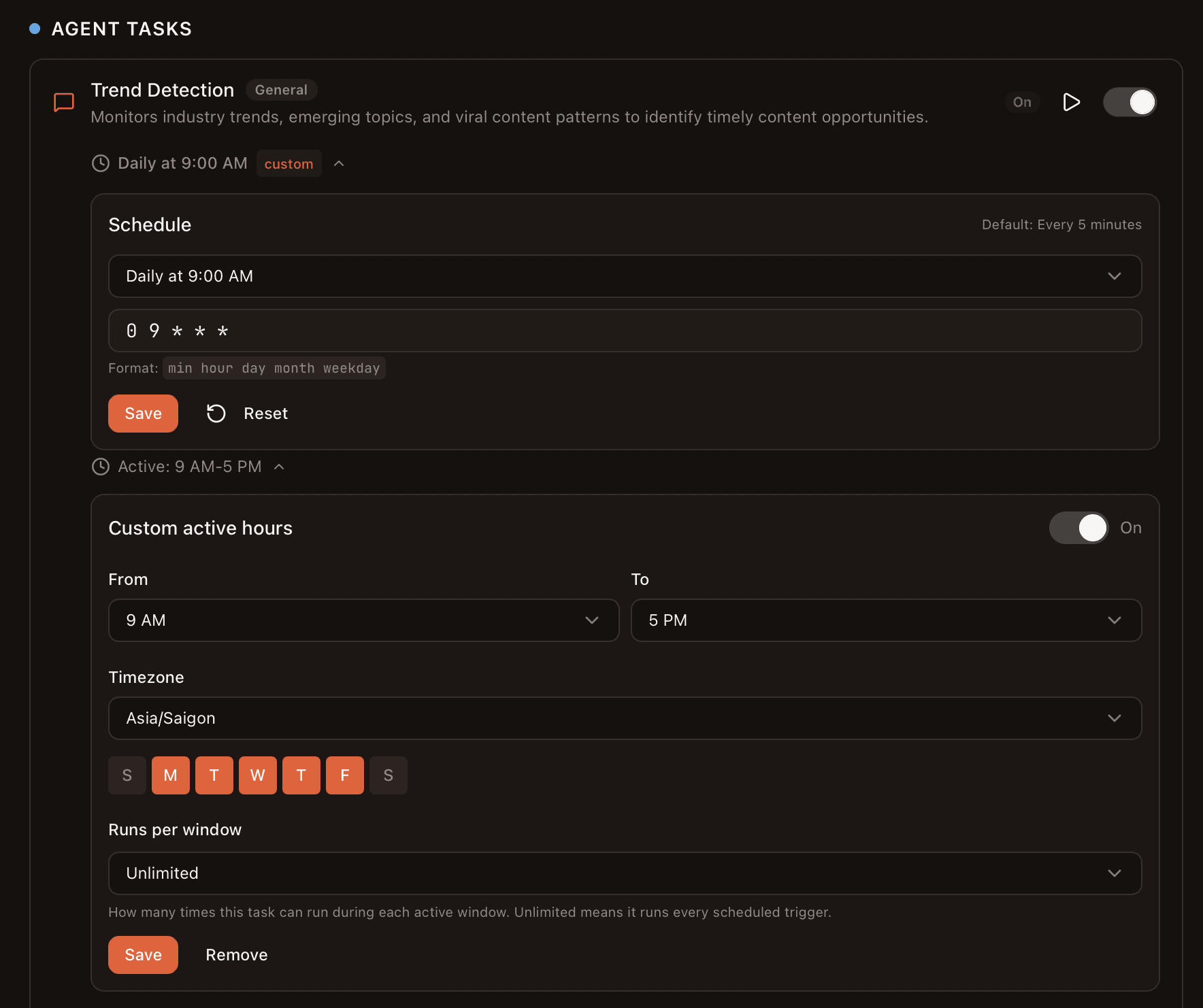Toggle Friday in the weekday selector
Screen dimensions: 1203x1008
(x=345, y=775)
